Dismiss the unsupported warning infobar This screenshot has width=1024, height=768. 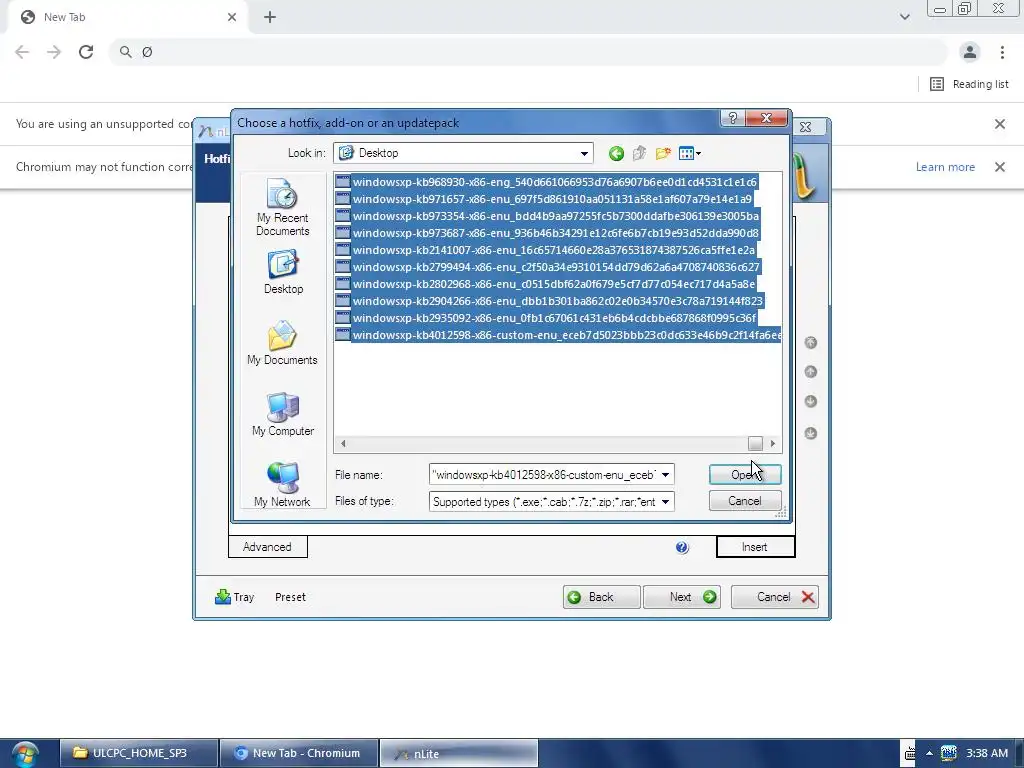click(x=999, y=124)
